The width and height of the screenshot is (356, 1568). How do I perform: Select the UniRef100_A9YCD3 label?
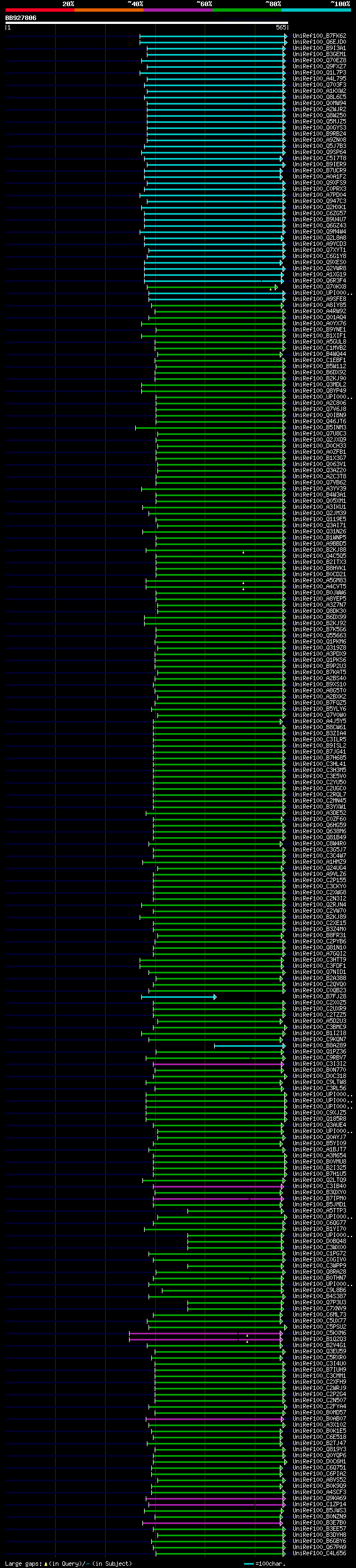[x=319, y=244]
